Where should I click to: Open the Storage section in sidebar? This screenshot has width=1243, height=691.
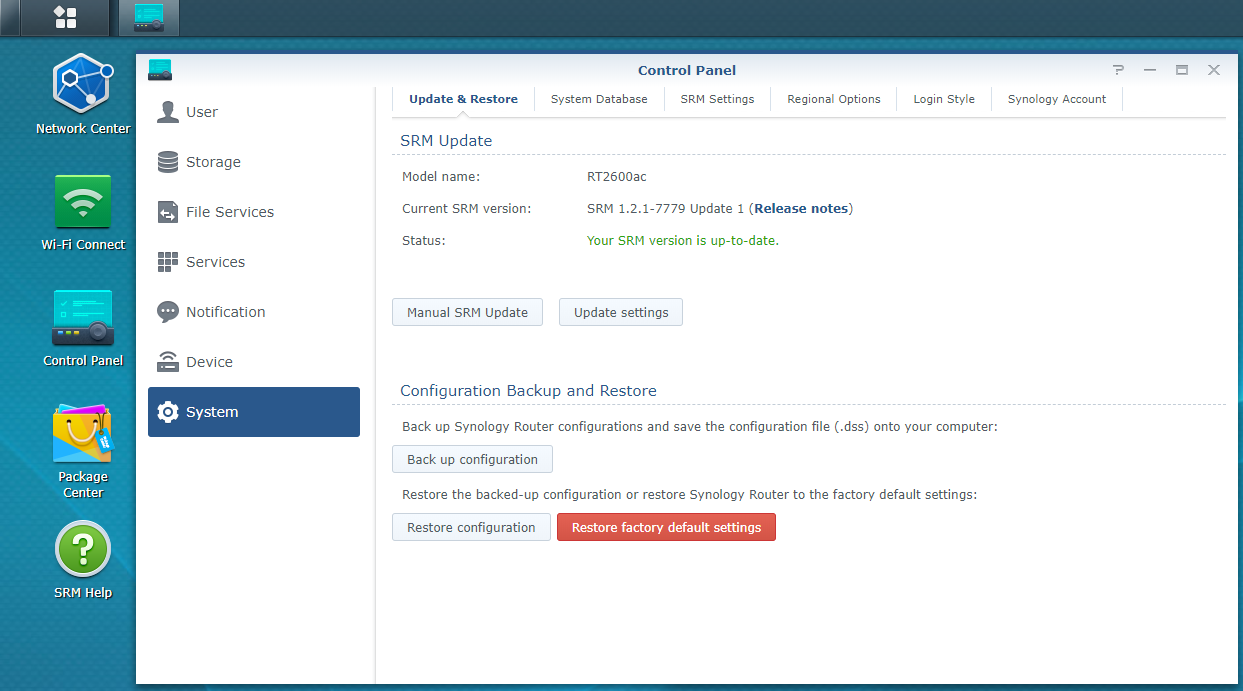coord(212,162)
